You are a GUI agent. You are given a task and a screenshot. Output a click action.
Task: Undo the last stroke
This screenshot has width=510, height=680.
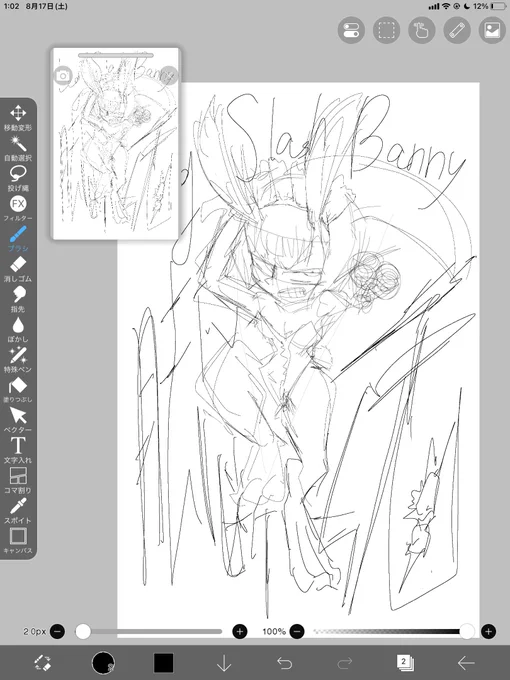click(284, 663)
